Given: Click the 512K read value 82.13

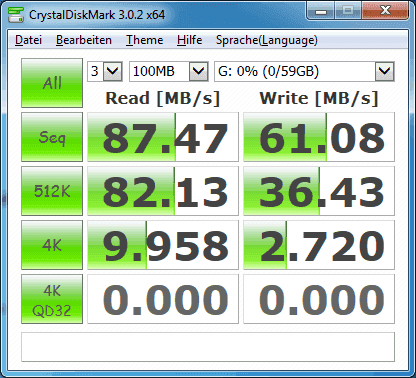Looking at the screenshot, I should tap(163, 191).
